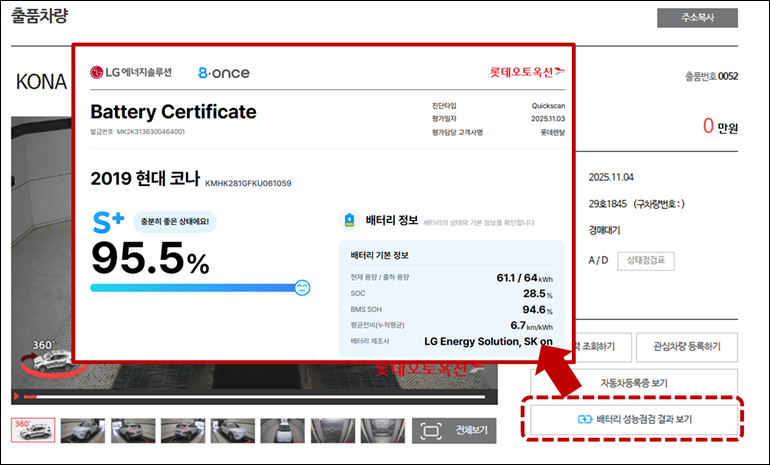Viewport: 770px width, 465px height.
Task: Select the 360 thumbnail
Action: [x=33, y=430]
